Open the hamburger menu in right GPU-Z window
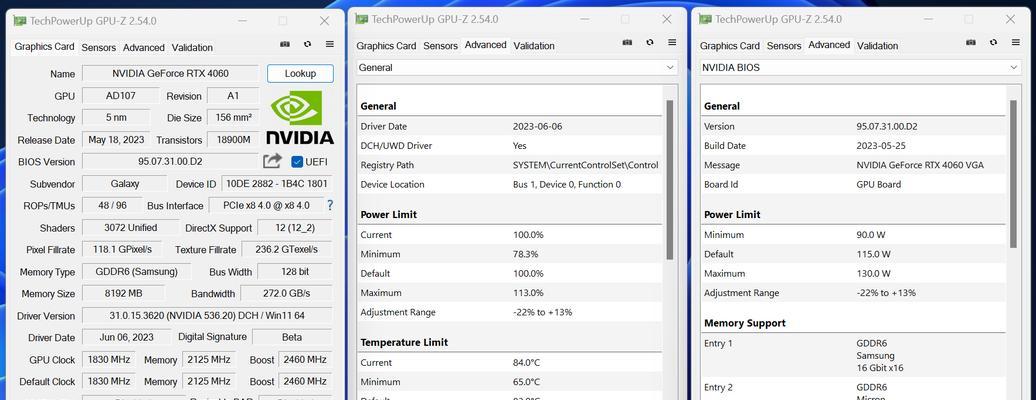The image size is (1036, 400). coord(1016,42)
